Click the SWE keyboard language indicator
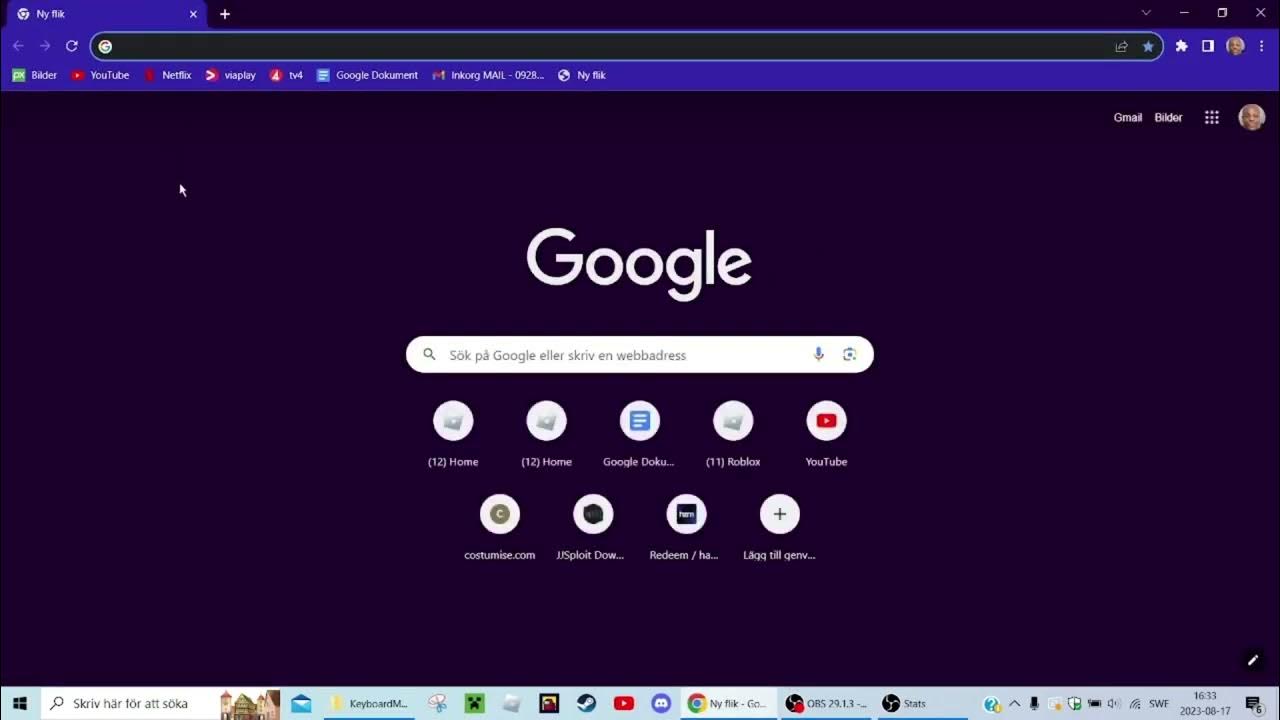The width and height of the screenshot is (1280, 720). tap(1159, 703)
